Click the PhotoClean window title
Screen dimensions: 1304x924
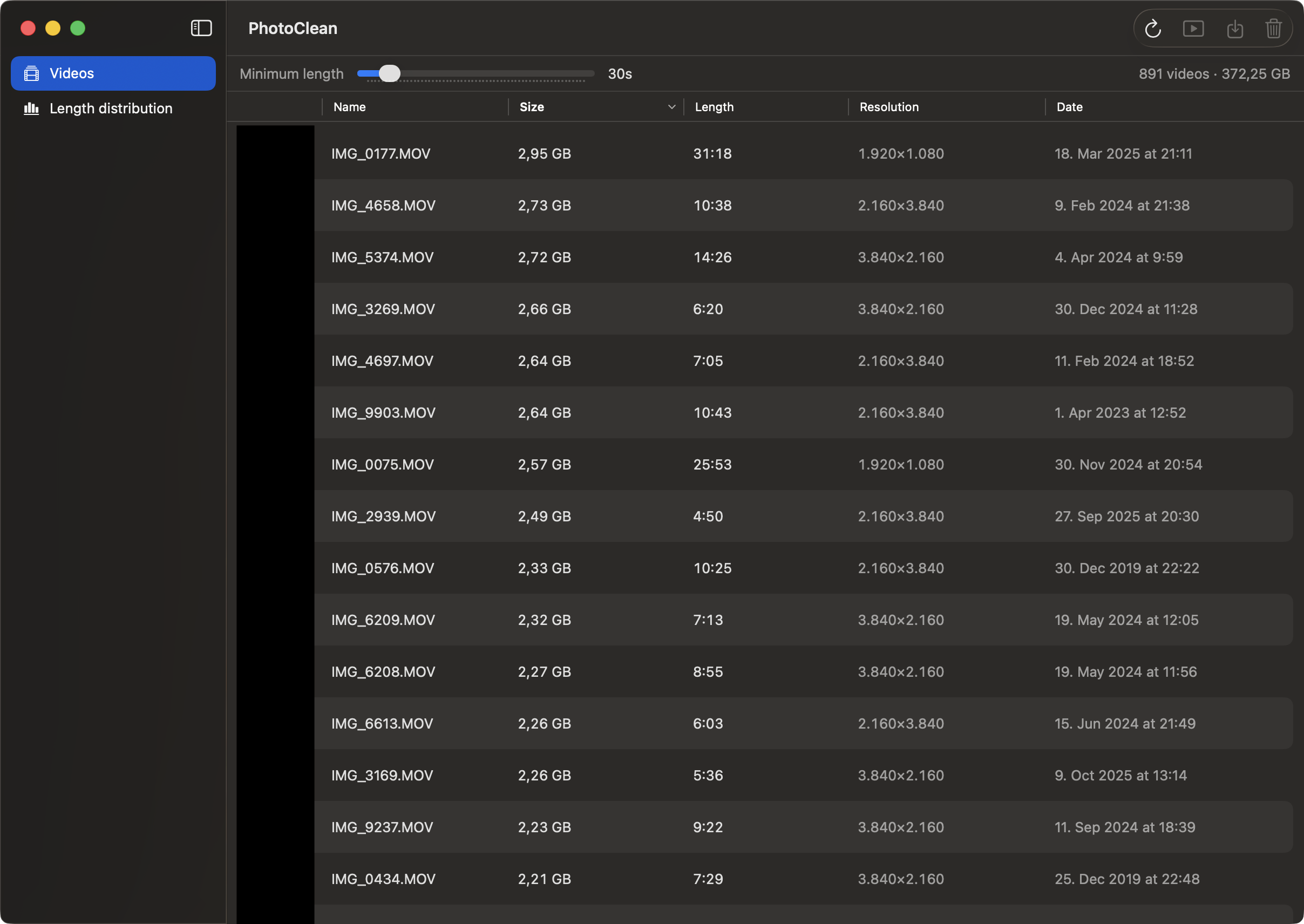293,28
